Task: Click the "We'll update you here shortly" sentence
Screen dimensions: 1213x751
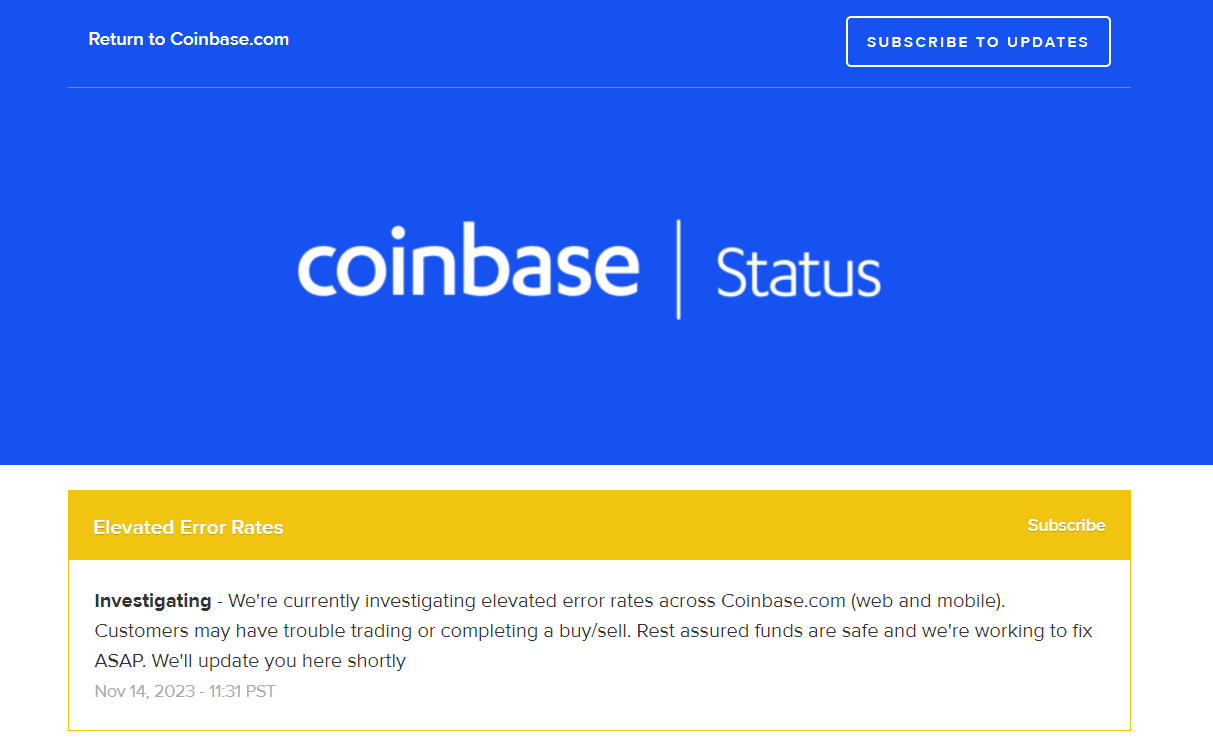Action: coord(279,661)
